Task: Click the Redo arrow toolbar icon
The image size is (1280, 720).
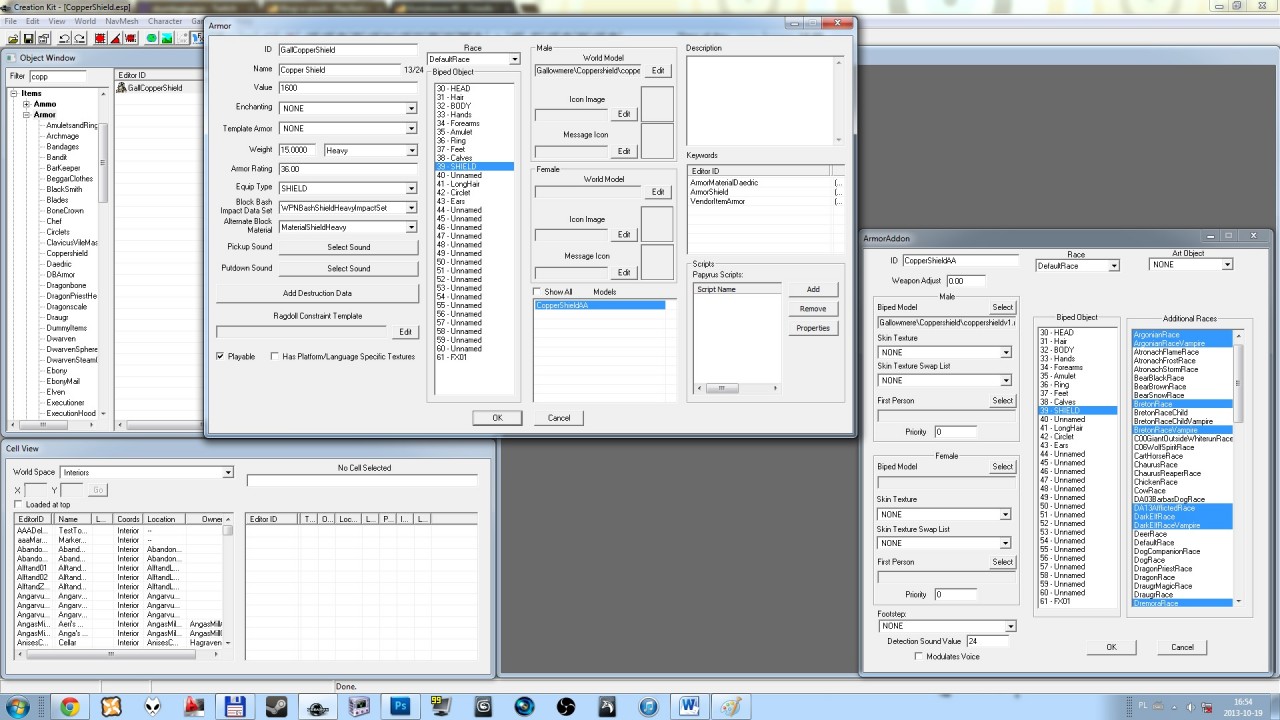Action: point(79,38)
